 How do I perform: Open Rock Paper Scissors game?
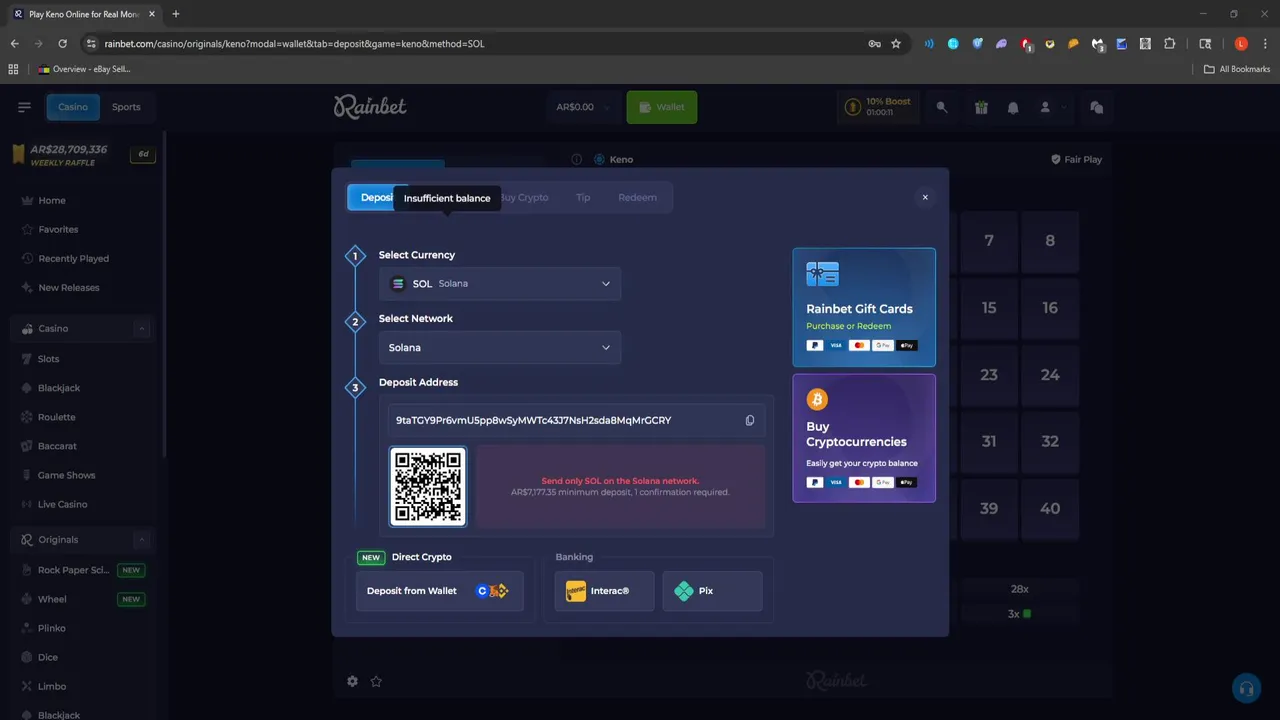point(85,570)
